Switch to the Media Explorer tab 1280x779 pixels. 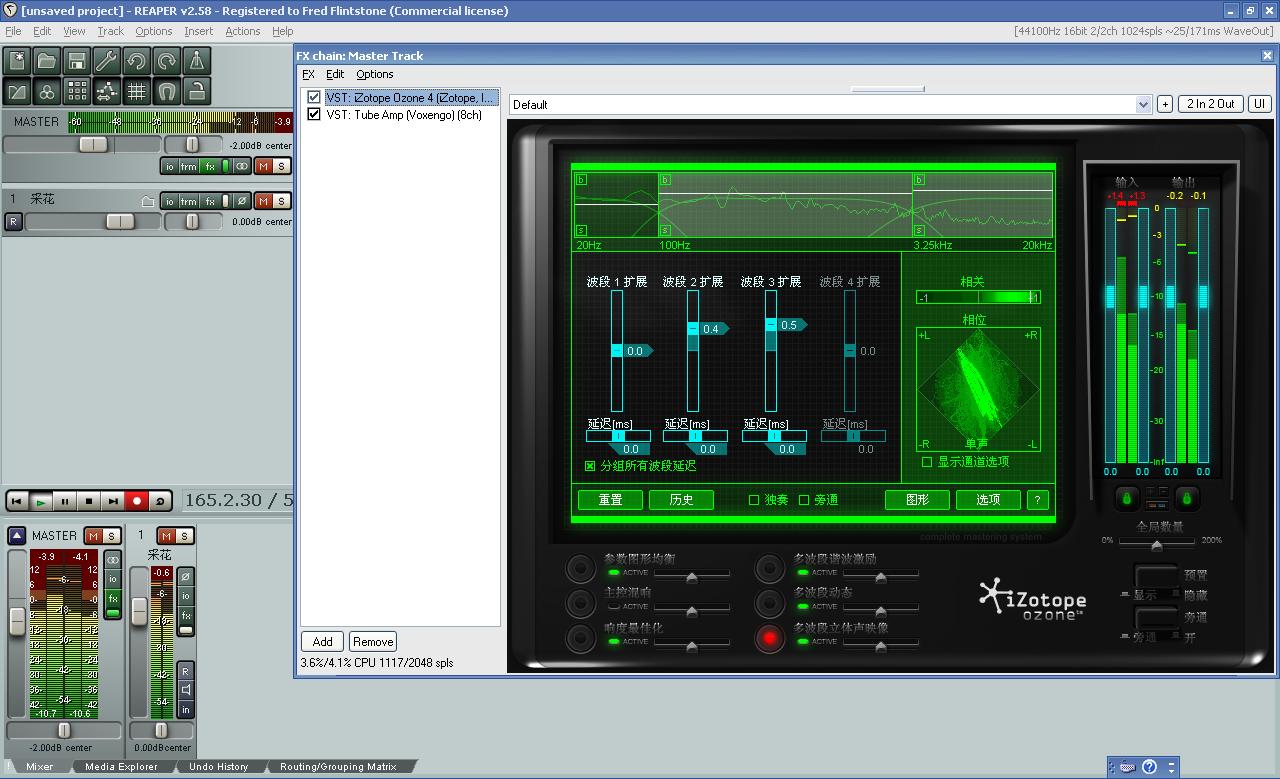(x=121, y=767)
